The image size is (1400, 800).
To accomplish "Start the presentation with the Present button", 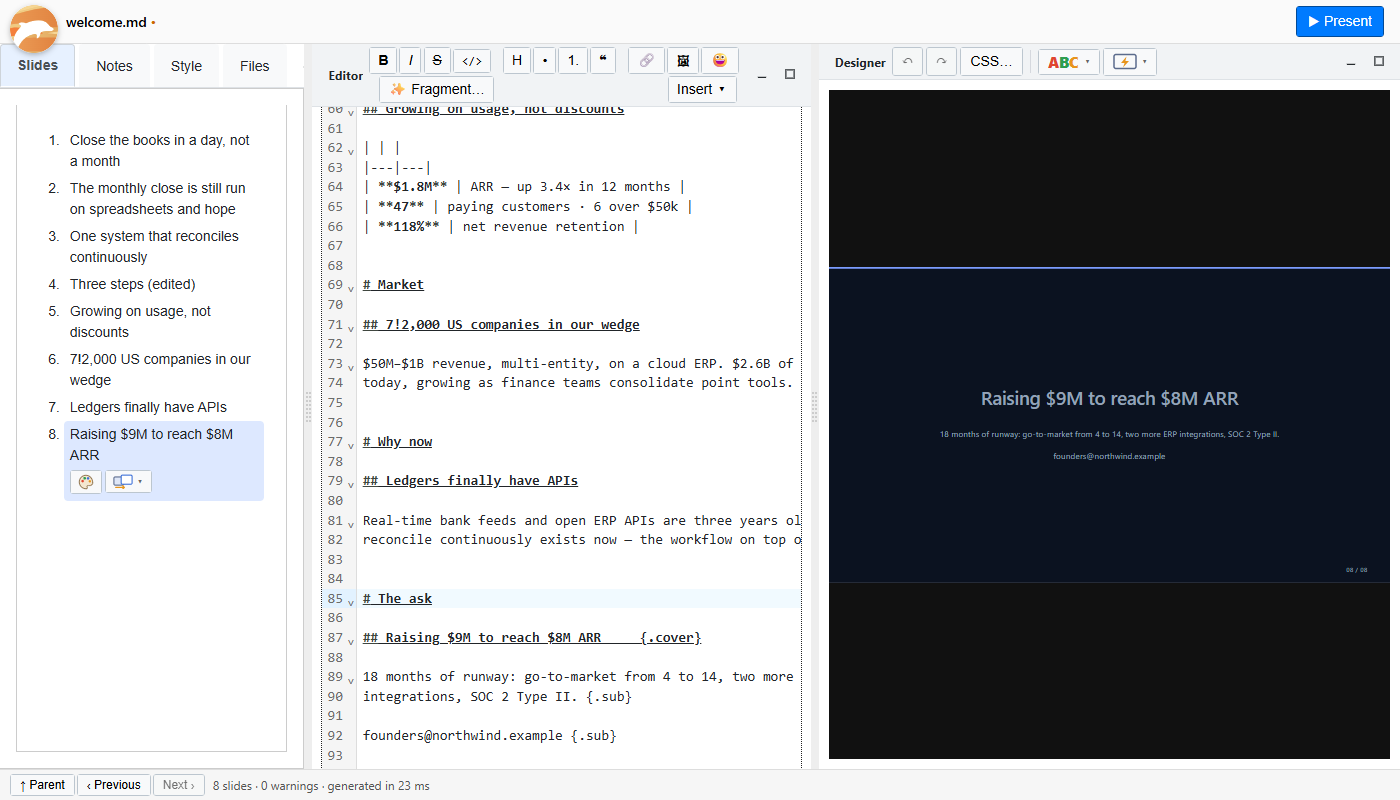I will click(1340, 21).
